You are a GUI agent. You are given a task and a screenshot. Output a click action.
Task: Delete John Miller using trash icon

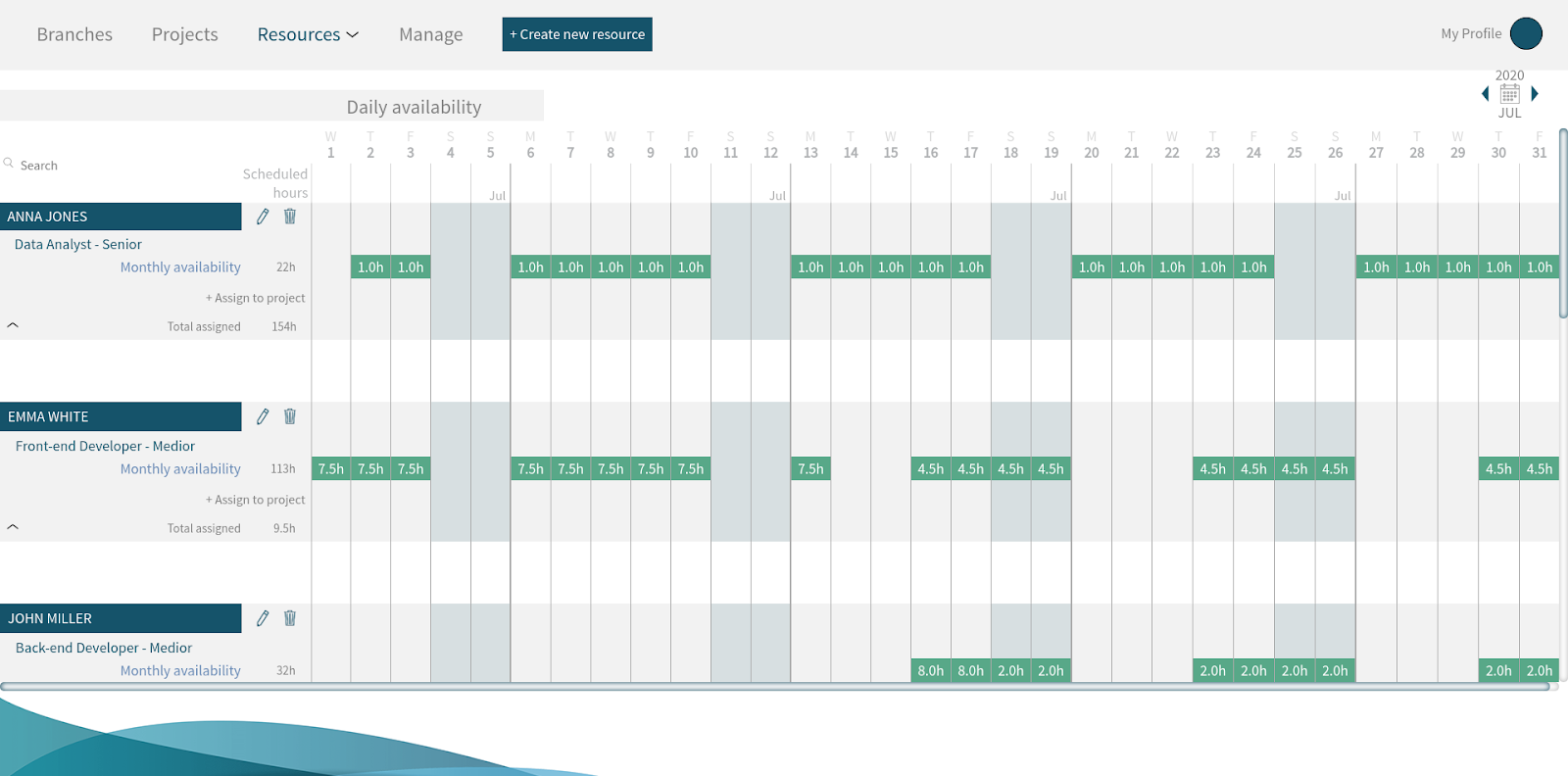coord(290,617)
